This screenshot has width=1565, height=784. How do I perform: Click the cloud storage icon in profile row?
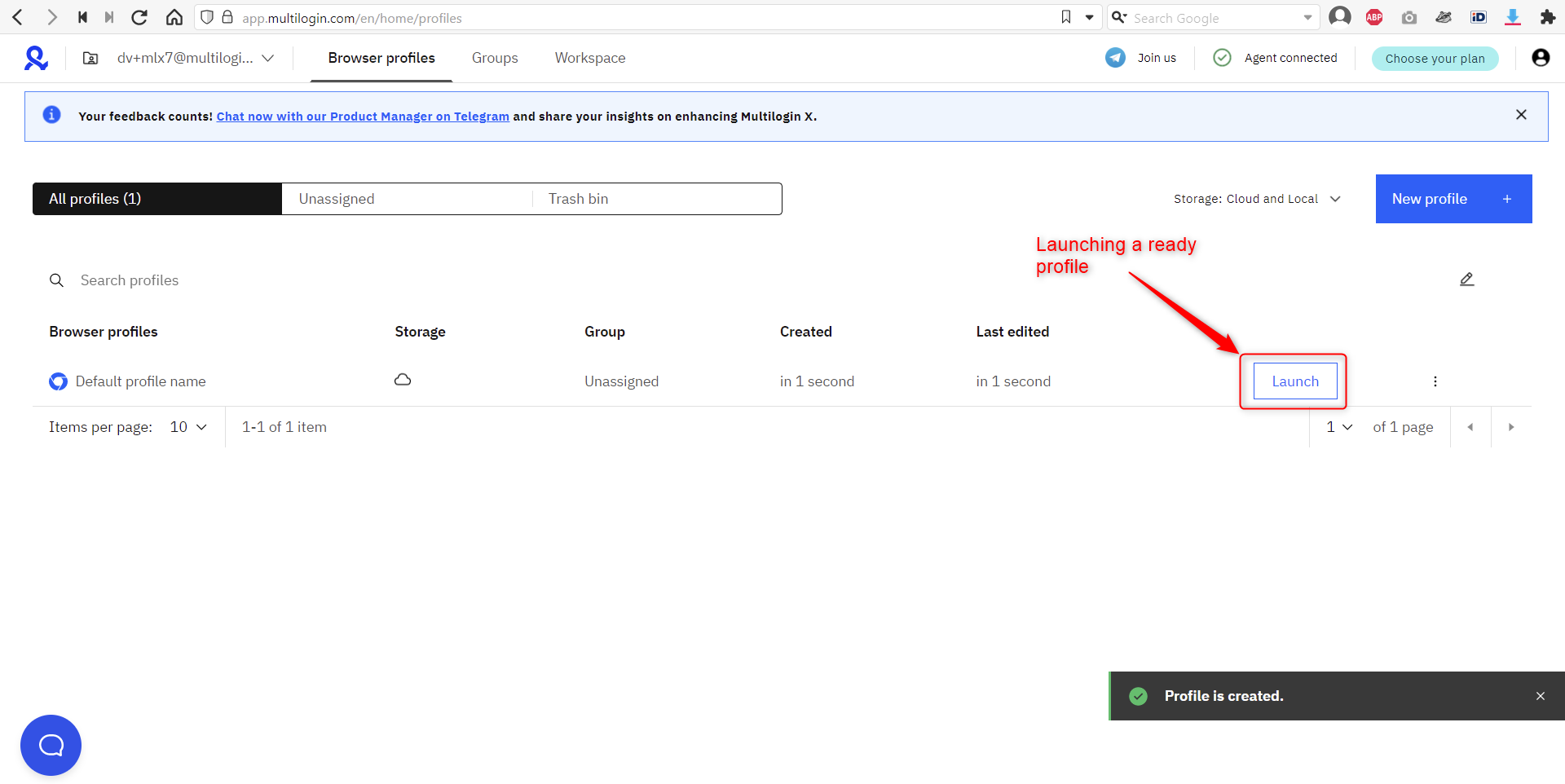[x=403, y=380]
